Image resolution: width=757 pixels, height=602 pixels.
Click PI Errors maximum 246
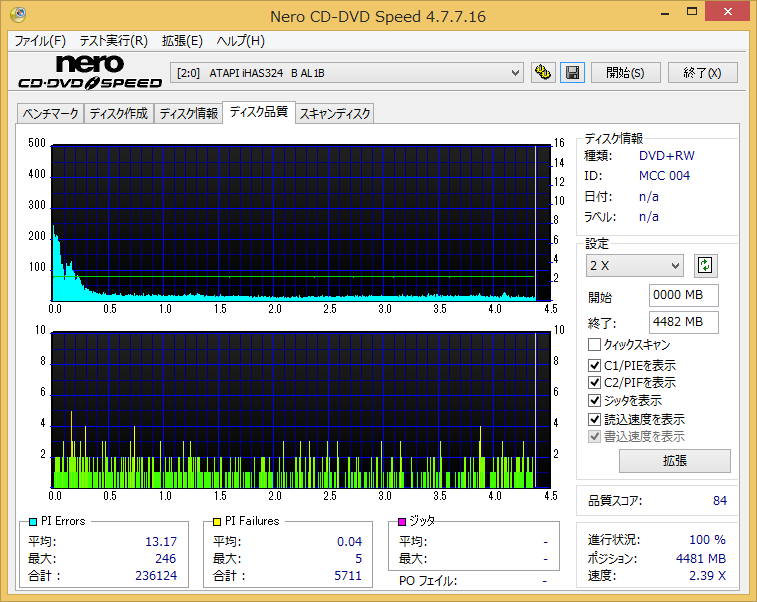click(x=166, y=559)
